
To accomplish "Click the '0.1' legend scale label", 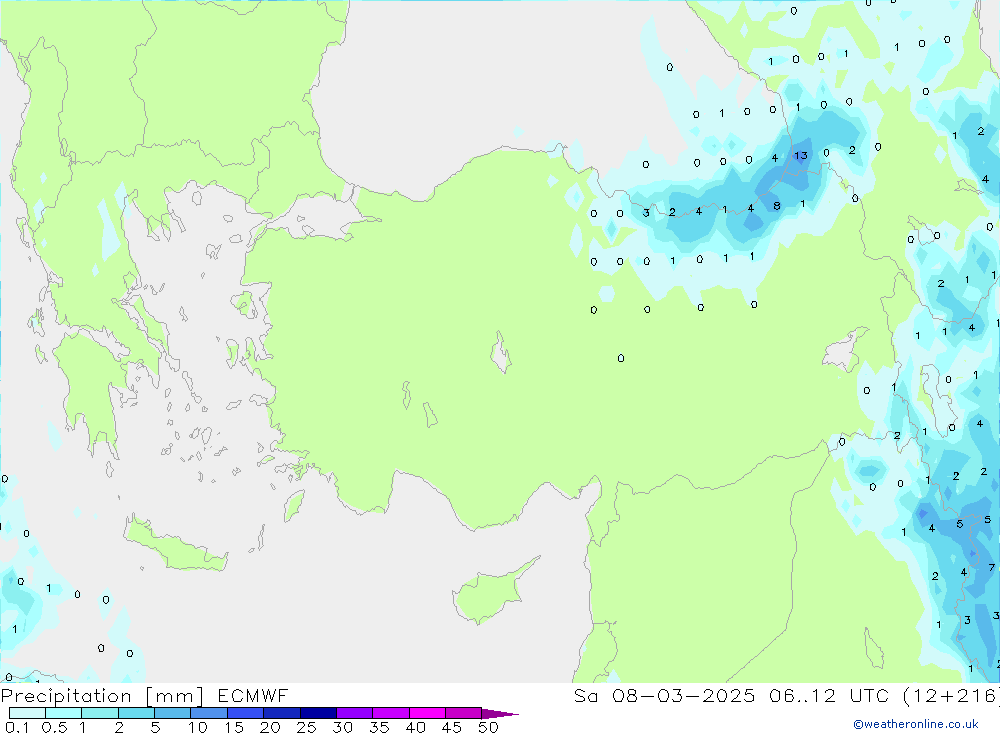I will [17, 727].
